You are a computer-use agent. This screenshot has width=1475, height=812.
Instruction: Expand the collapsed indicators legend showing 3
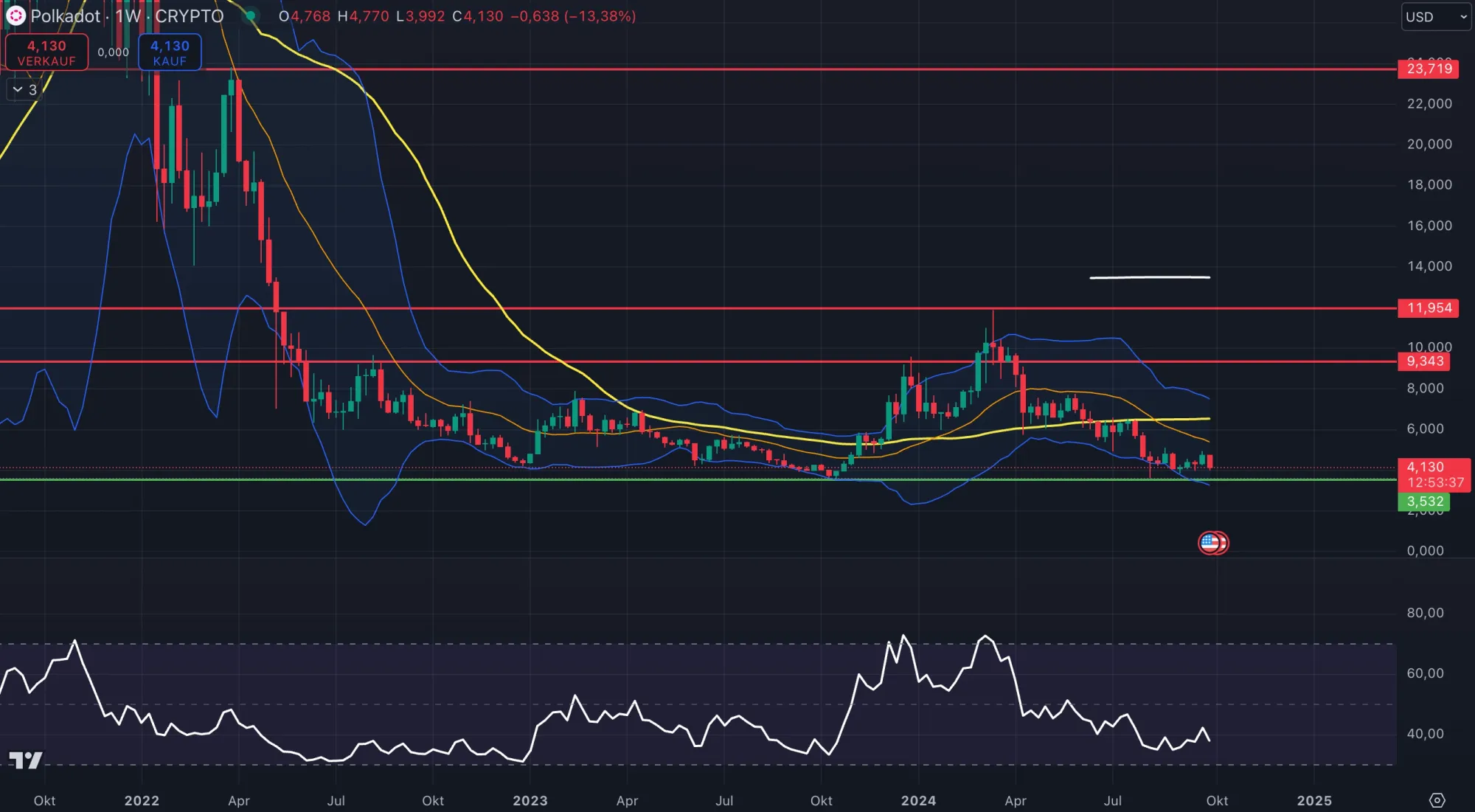24,89
